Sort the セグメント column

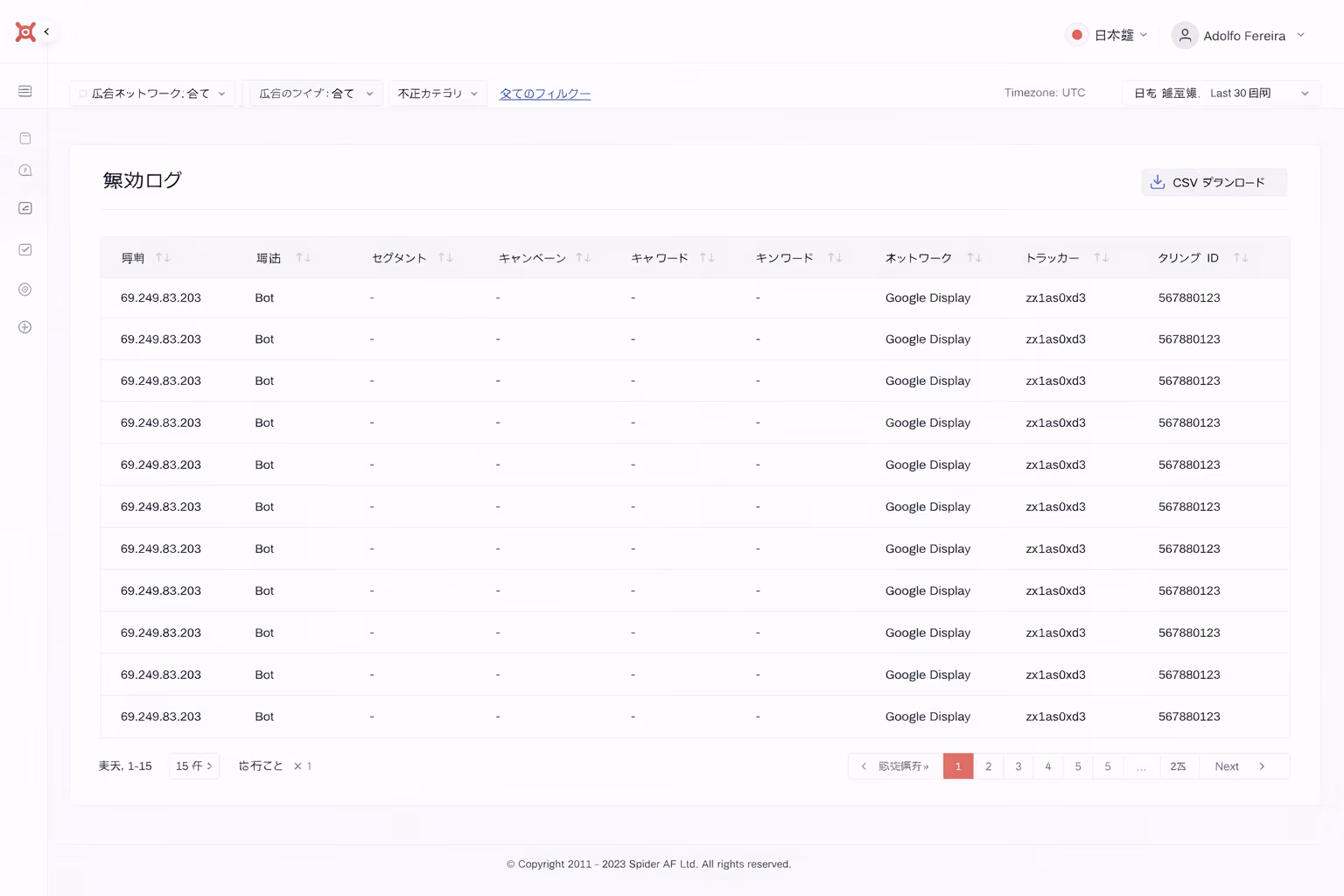coord(445,257)
